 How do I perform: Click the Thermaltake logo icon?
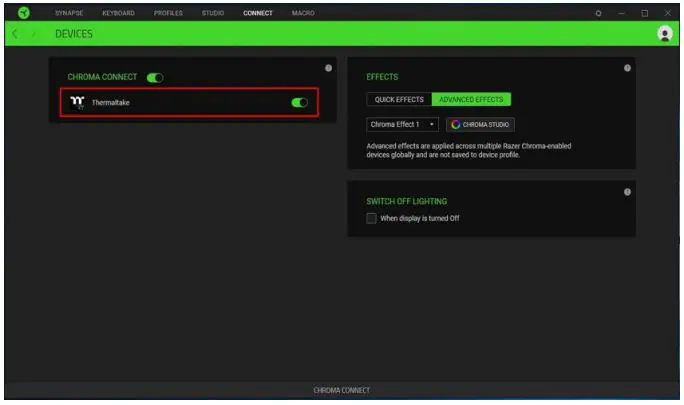click(x=77, y=103)
